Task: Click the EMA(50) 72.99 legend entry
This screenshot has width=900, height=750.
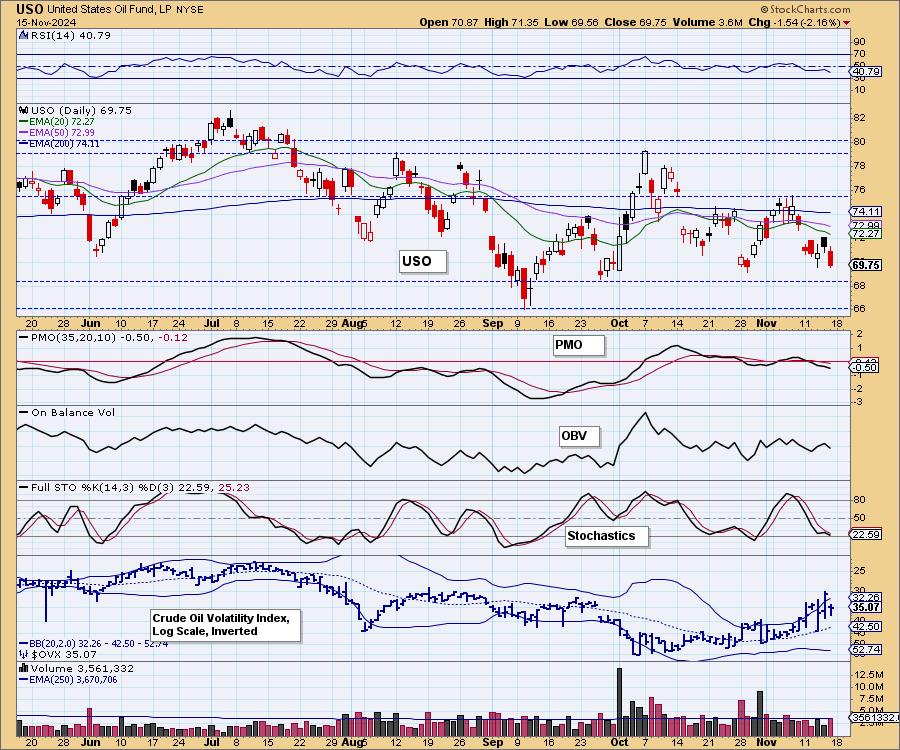Action: pyautogui.click(x=56, y=133)
